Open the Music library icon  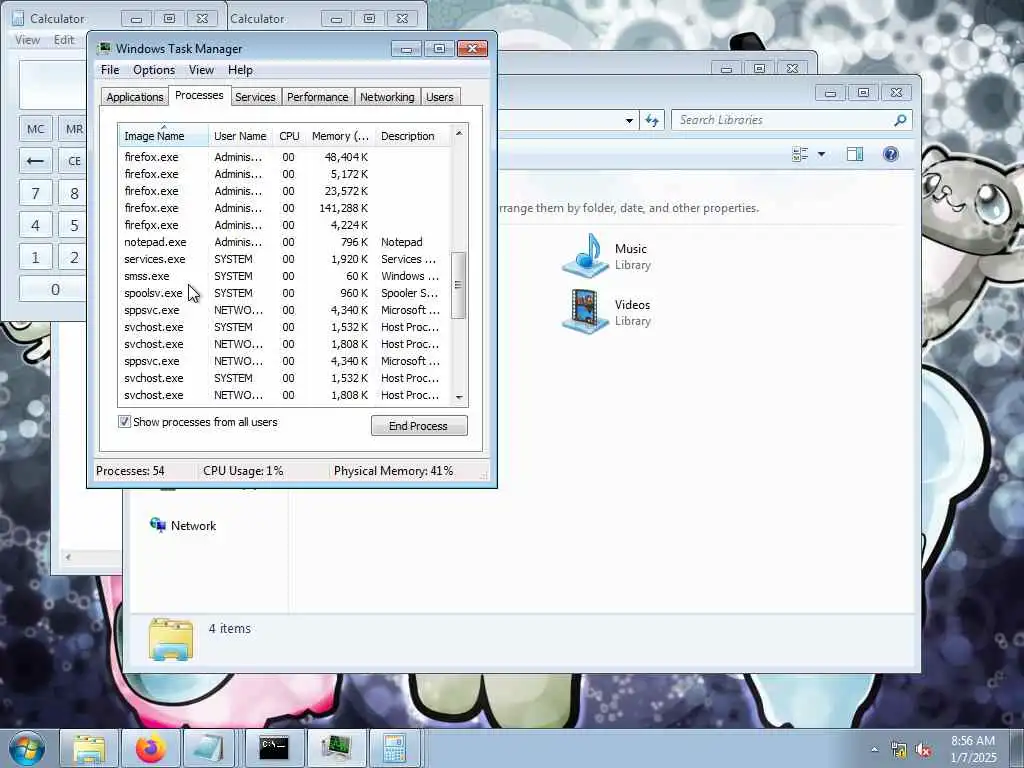coord(586,256)
